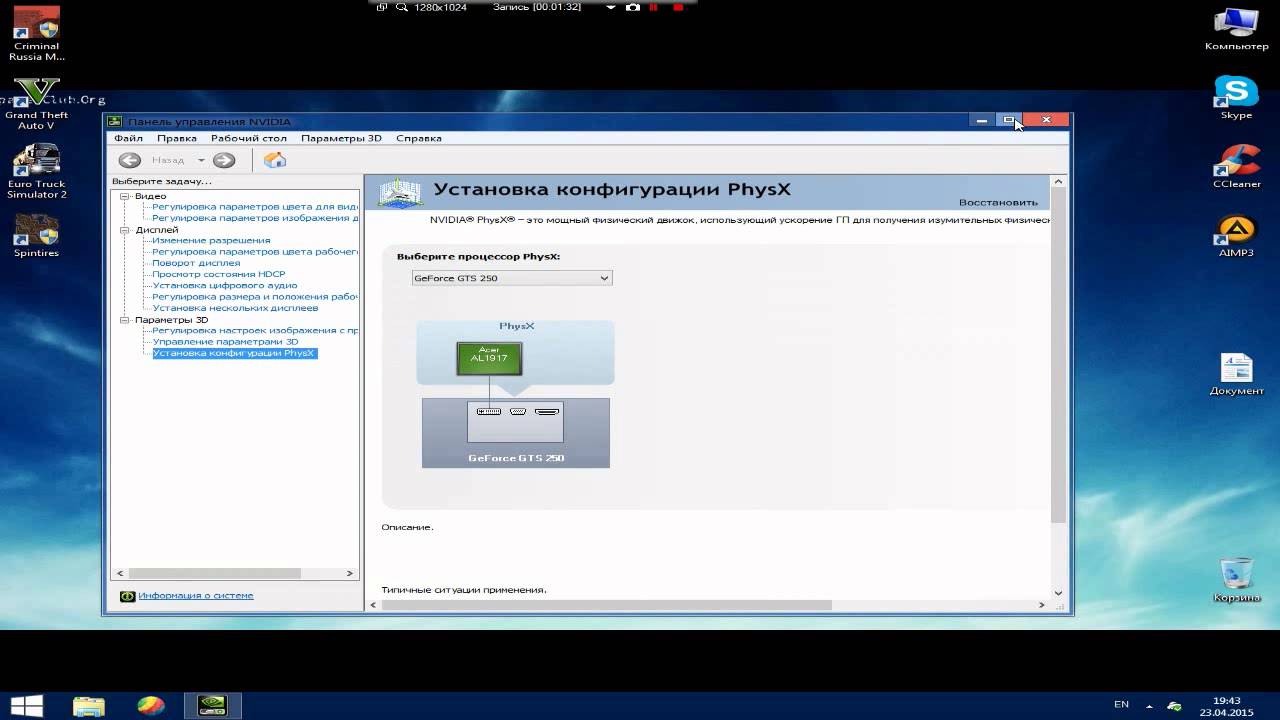1280x720 pixels.
Task: Click the Windows Start button
Action: tap(27, 706)
